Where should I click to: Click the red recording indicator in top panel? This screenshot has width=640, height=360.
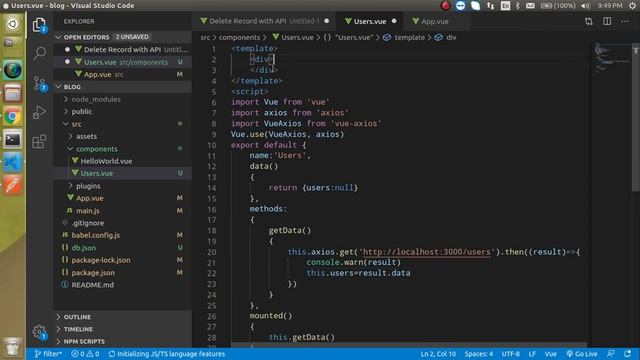tap(445, 6)
